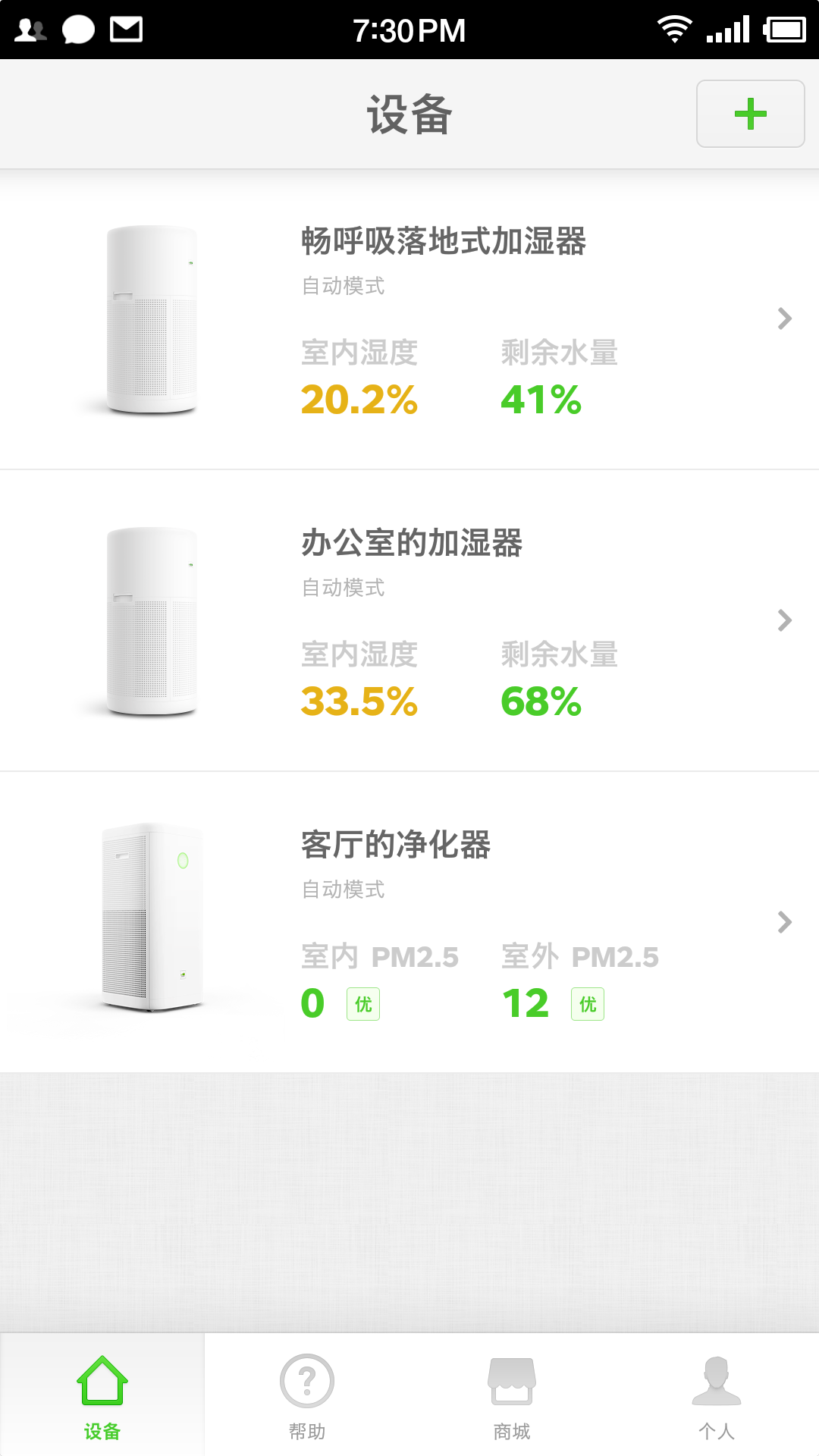Viewport: 819px width, 1456px height.
Task: Tap the chat bubble status icon
Action: point(78,30)
